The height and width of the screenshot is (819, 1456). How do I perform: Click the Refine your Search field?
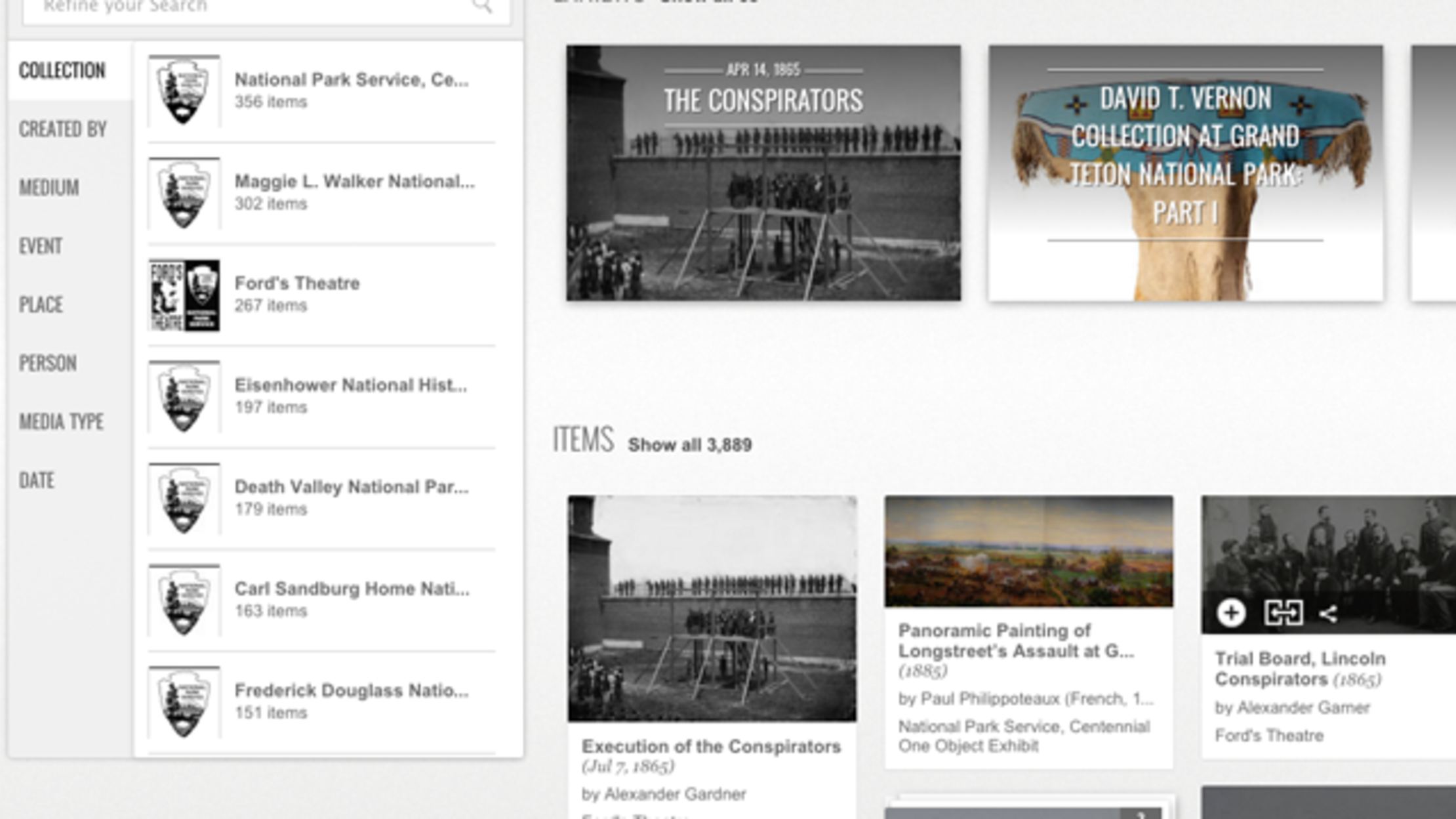coord(249,7)
